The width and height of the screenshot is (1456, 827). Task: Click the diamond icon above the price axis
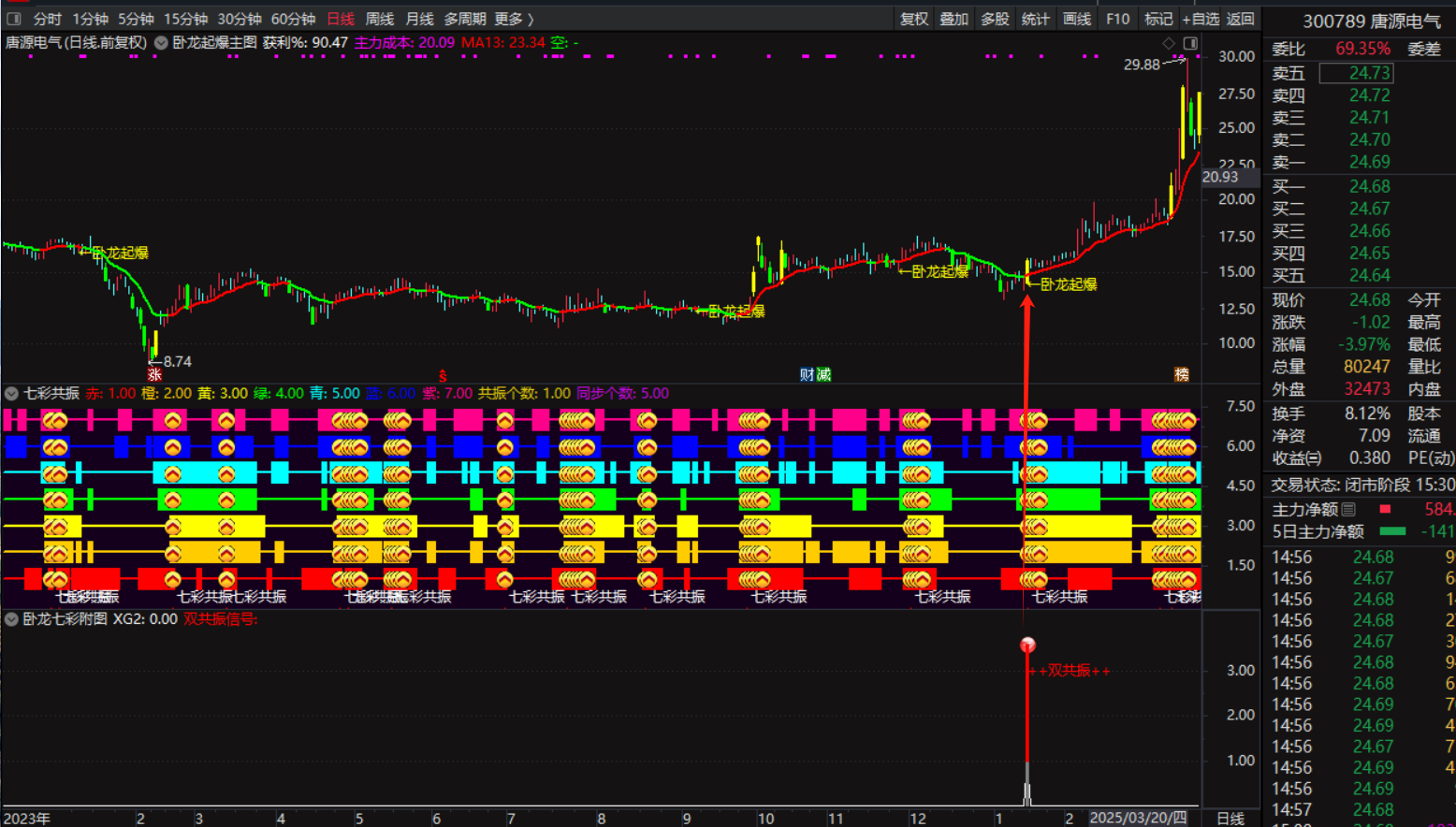pos(1169,43)
